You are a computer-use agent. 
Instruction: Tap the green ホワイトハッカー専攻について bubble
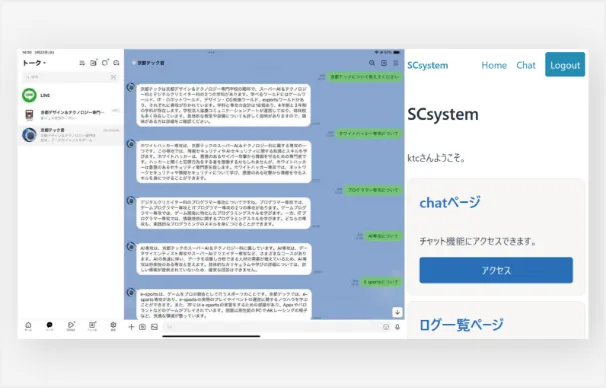[368, 133]
